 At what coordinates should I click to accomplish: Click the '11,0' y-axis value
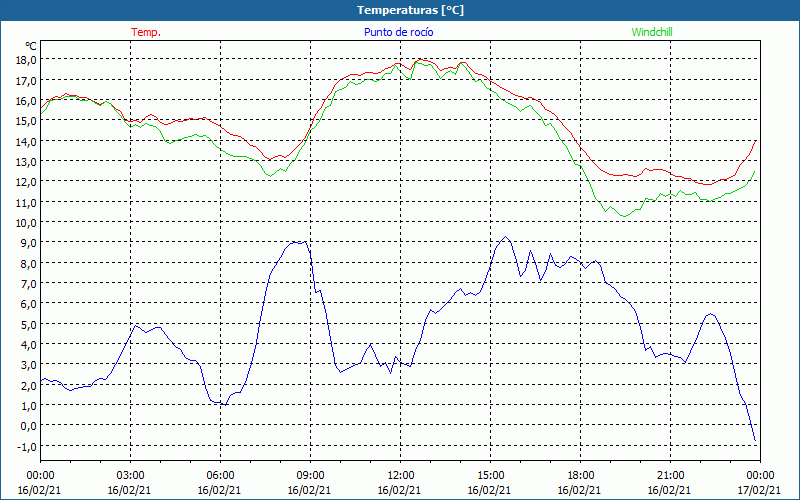pos(28,203)
